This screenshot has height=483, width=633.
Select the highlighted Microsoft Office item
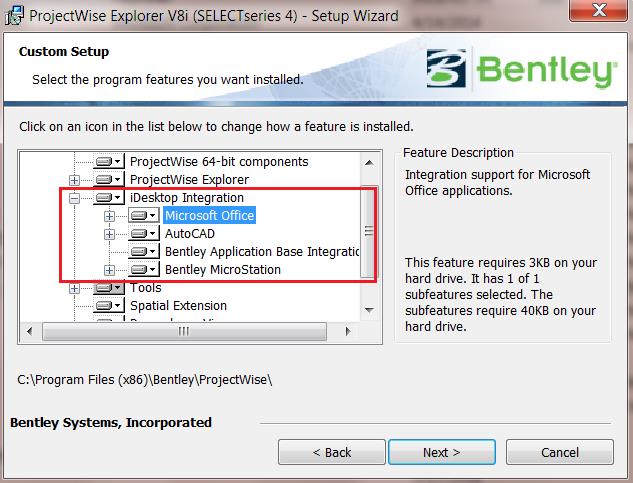[210, 216]
